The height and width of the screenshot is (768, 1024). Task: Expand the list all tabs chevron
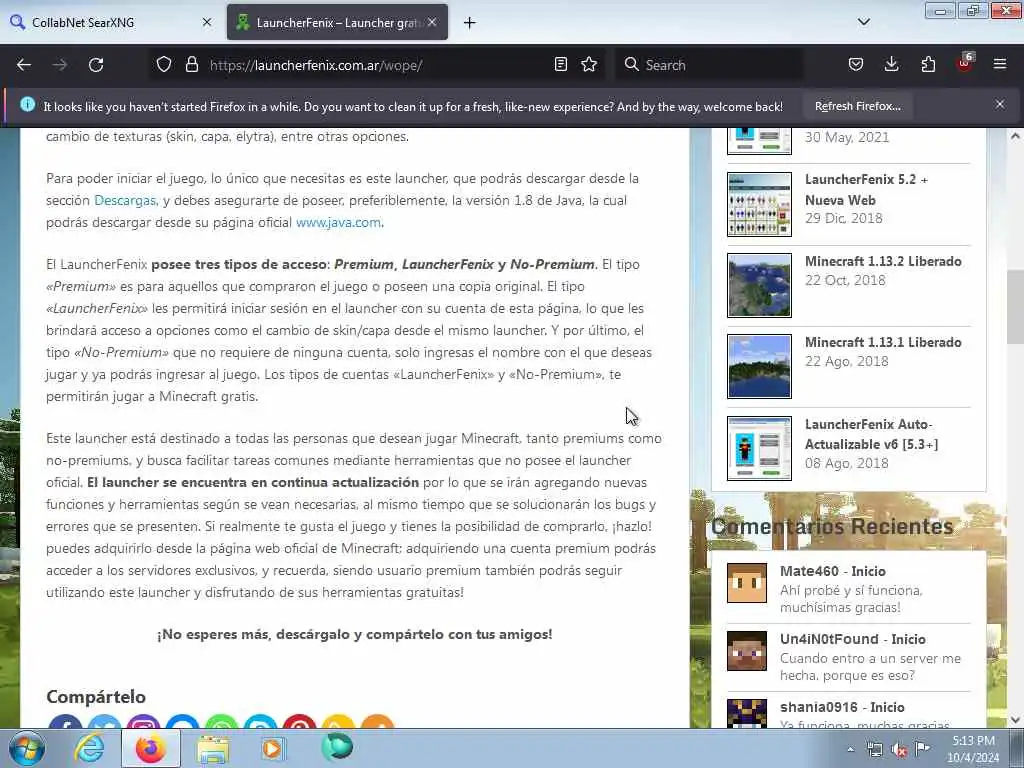864,22
